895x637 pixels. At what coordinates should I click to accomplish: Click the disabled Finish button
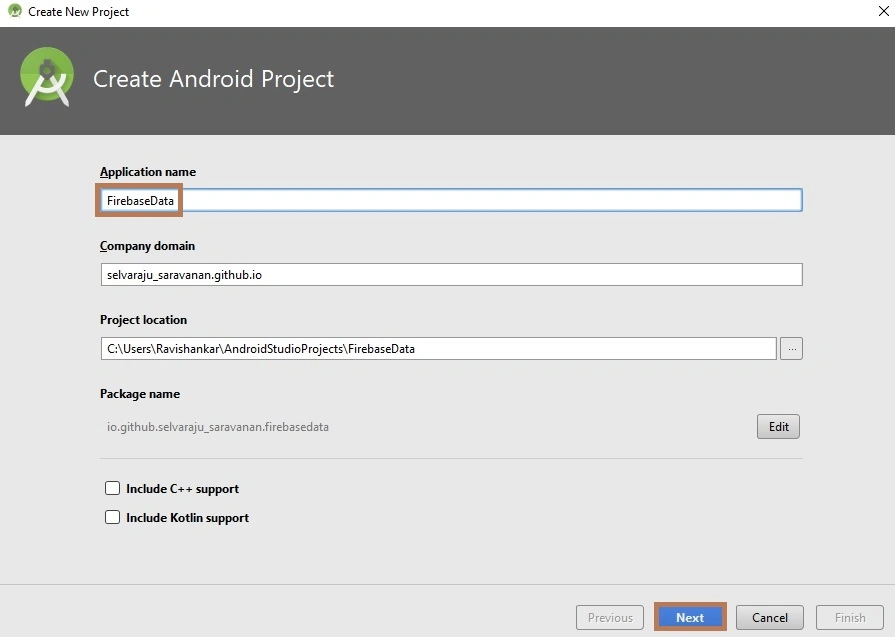849,617
